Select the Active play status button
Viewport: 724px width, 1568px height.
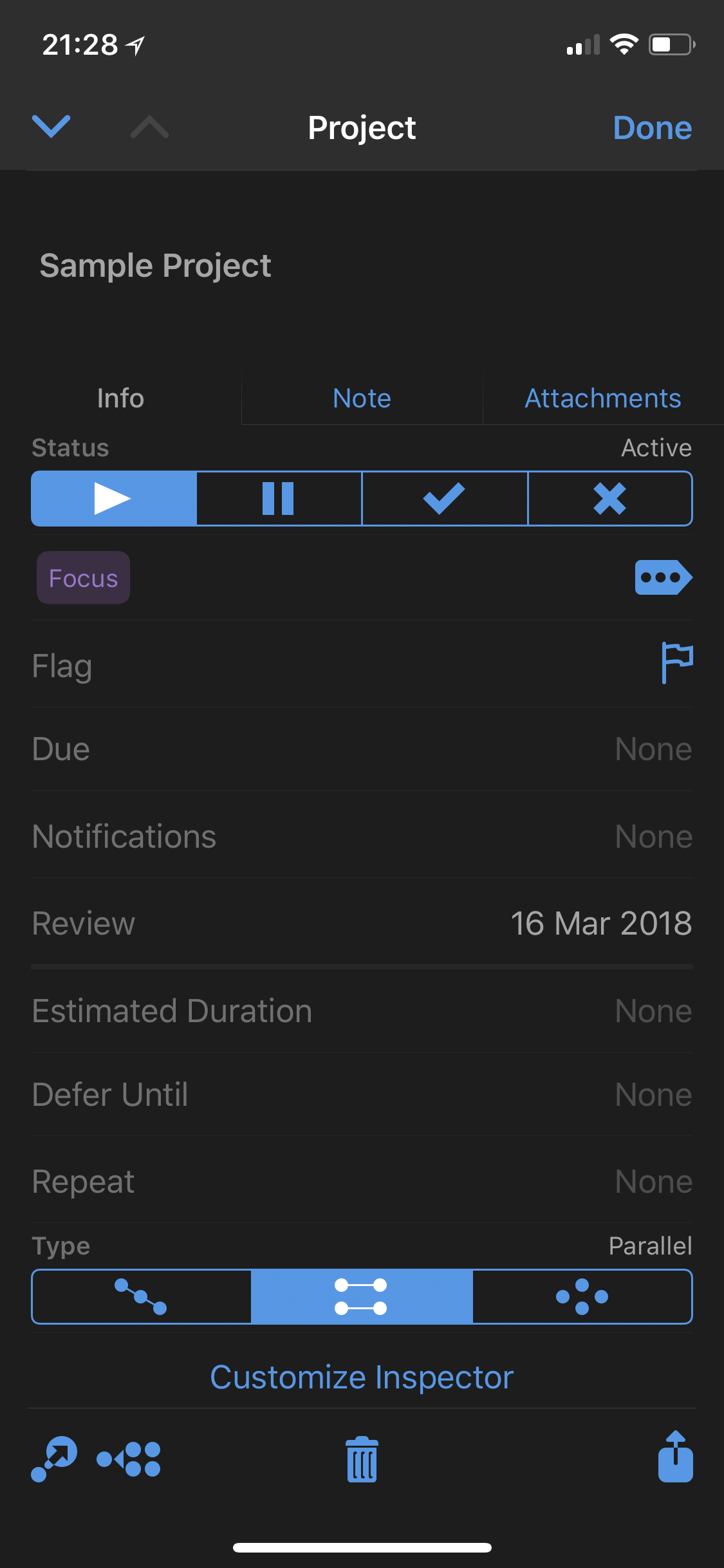113,499
